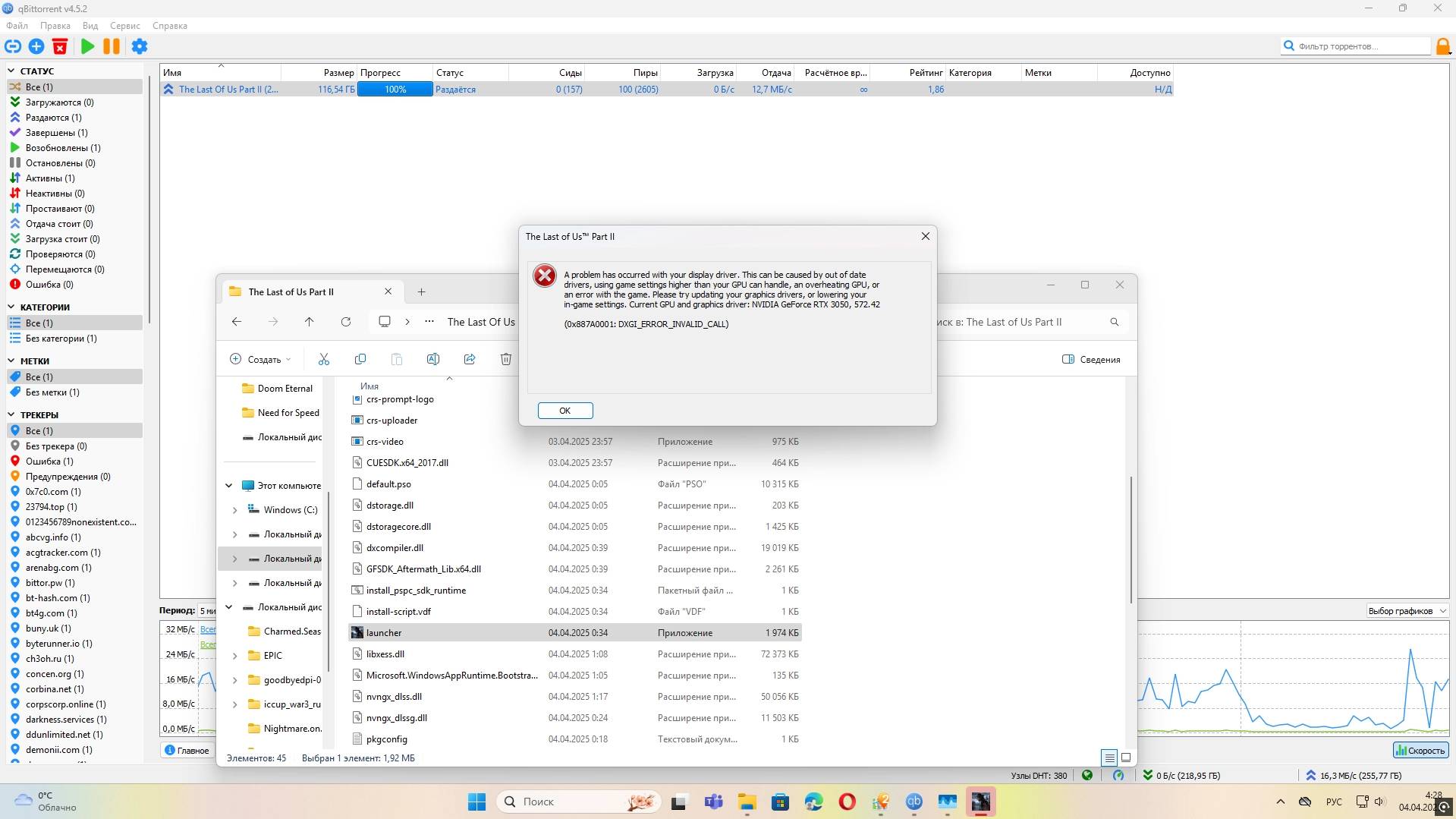Open the Выбор графиков dropdown
Screen dimensions: 1456x819
click(1407, 611)
